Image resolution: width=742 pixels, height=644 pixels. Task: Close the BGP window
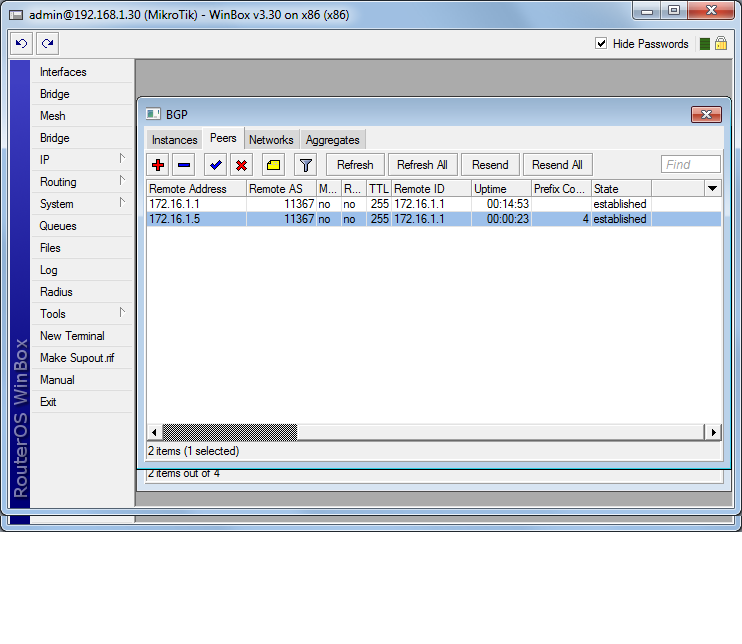pos(706,114)
